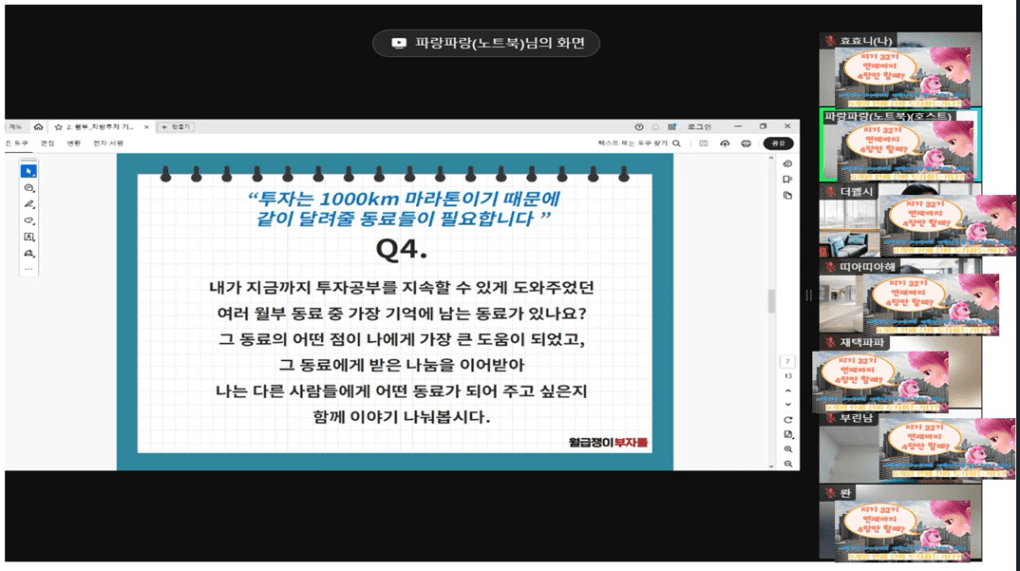Viewport: 1020px width, 571px height.
Task: Click the dark 공유 share button
Action: coord(778,143)
